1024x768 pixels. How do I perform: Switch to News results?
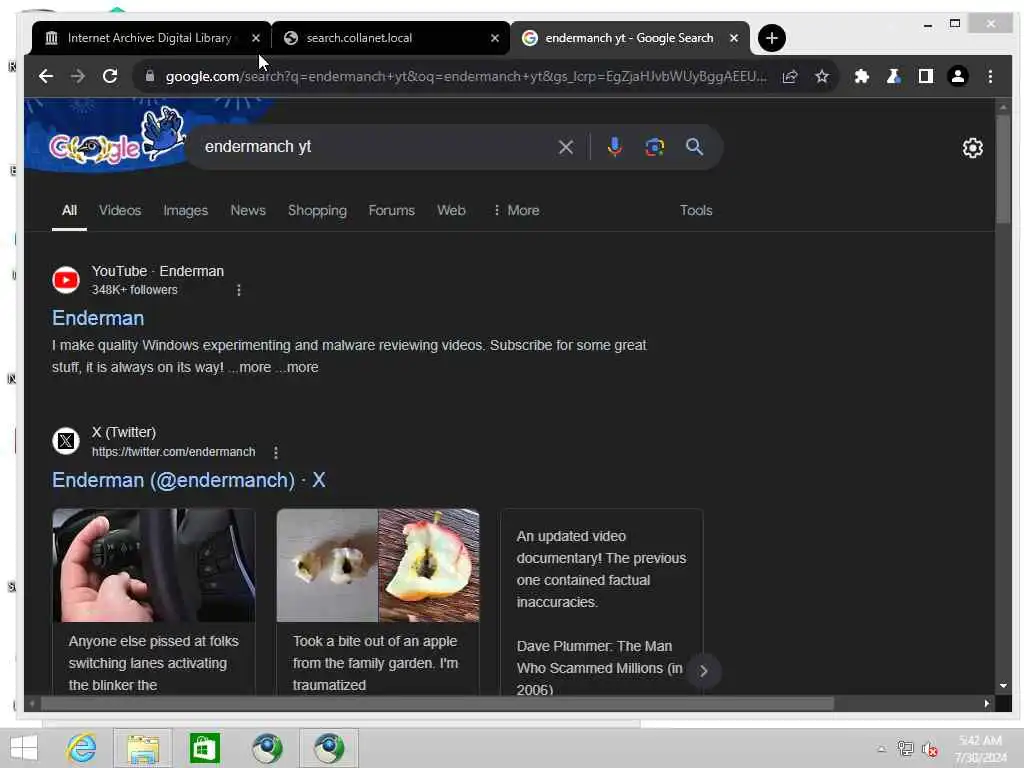248,211
